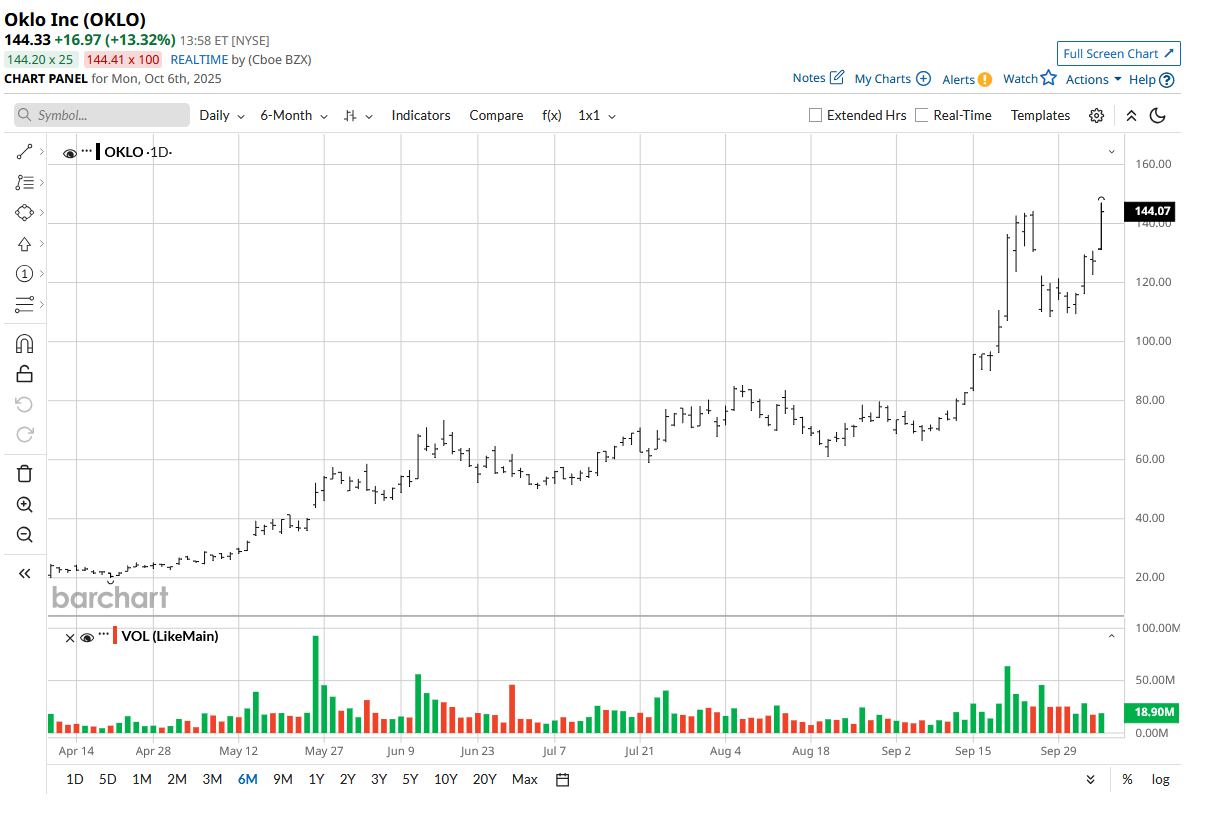The height and width of the screenshot is (813, 1211).
Task: Click the Symbol search input field
Action: 102,116
